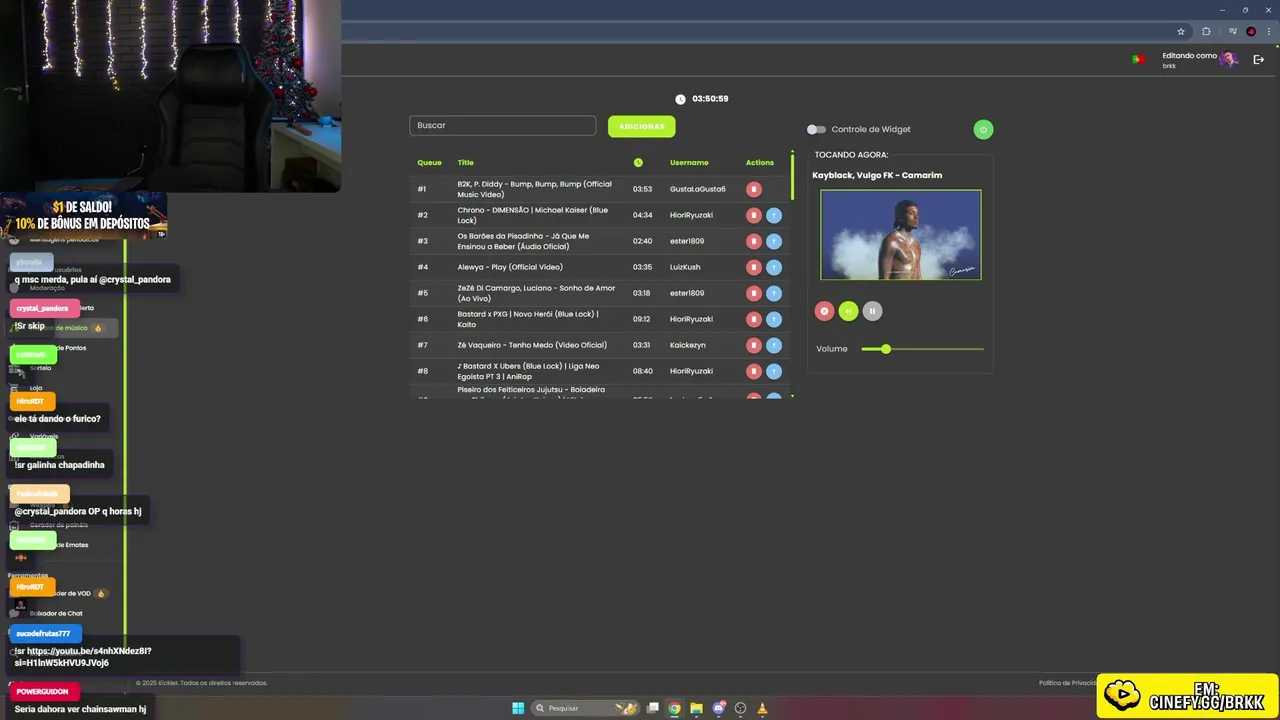
Task: Stop the current song with red X button
Action: click(824, 311)
